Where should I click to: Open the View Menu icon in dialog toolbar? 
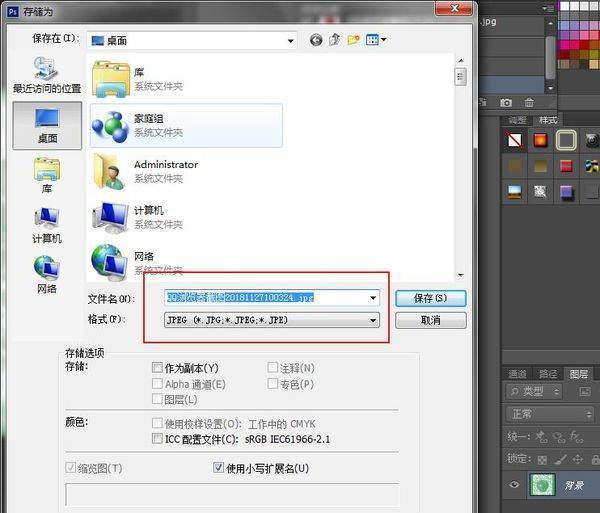click(x=376, y=40)
